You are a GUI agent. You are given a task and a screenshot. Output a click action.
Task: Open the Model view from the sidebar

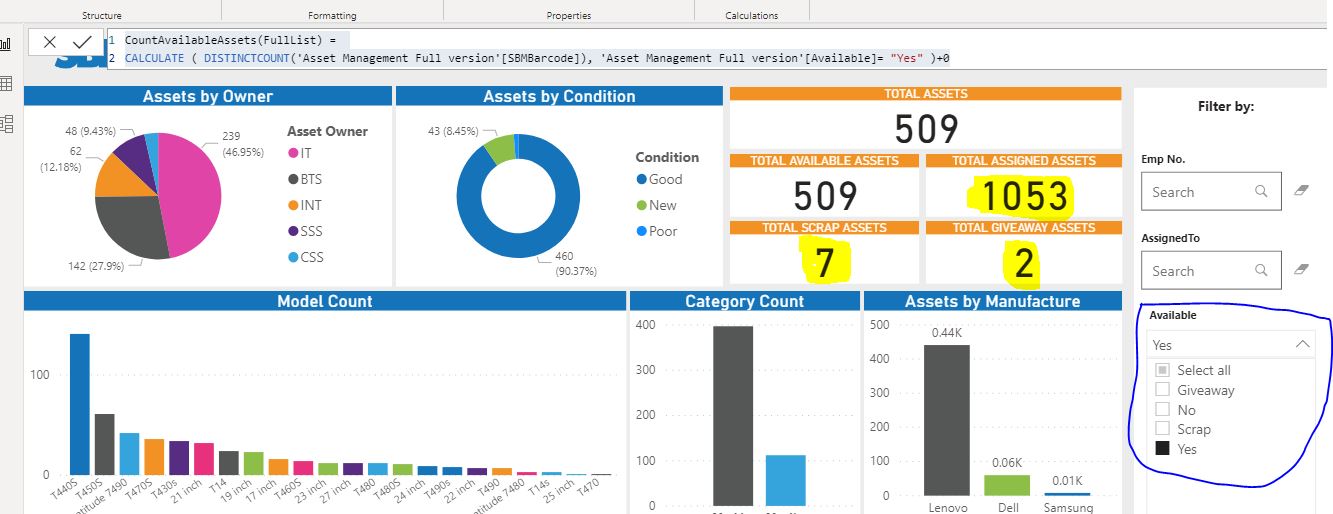click(5, 124)
